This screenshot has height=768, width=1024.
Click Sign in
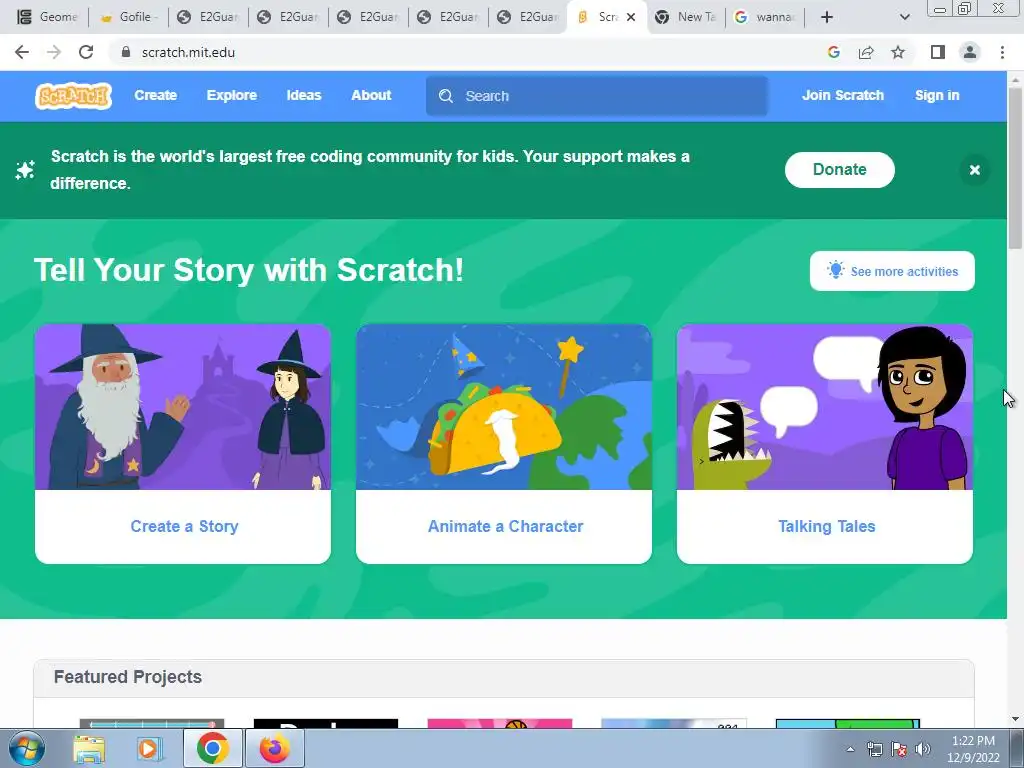(936, 95)
